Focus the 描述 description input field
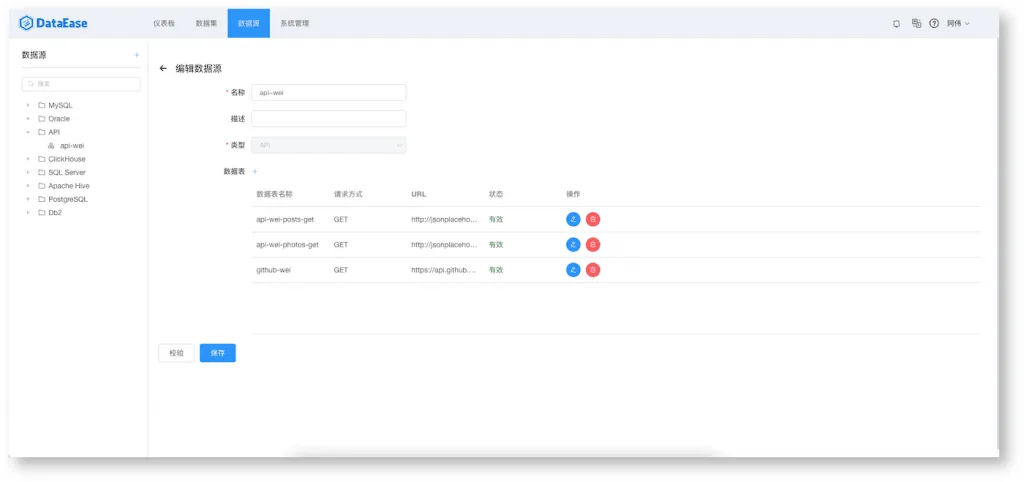Viewport: 1024px width, 482px height. coord(328,119)
